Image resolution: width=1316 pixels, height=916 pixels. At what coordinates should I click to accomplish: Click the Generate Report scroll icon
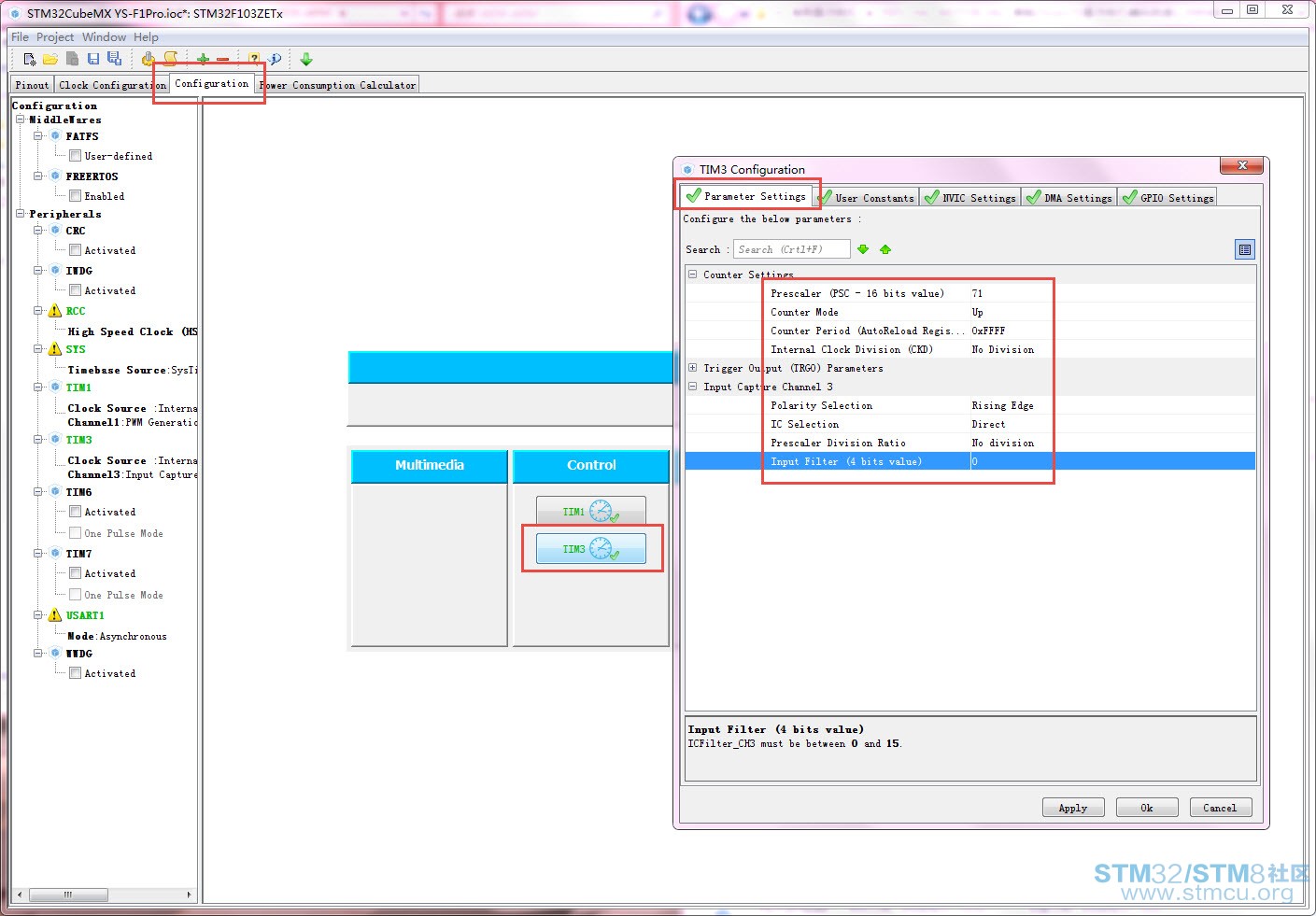[x=171, y=59]
